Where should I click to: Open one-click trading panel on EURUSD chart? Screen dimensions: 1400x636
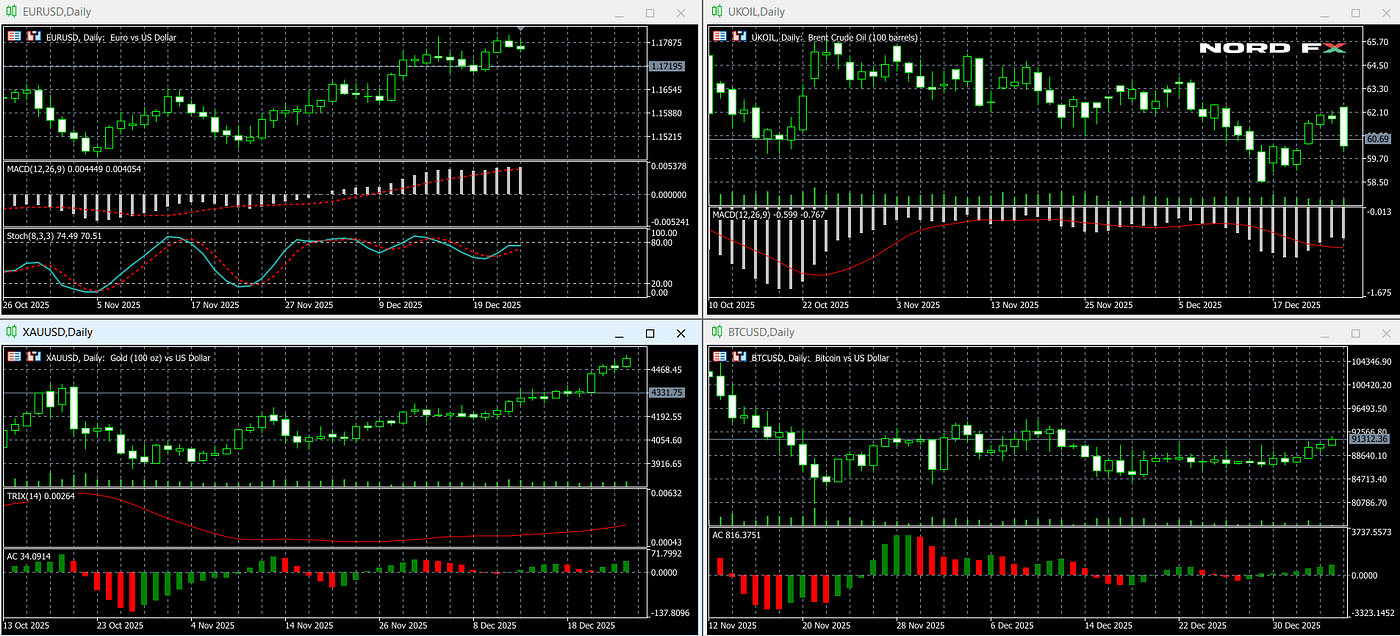(x=15, y=37)
